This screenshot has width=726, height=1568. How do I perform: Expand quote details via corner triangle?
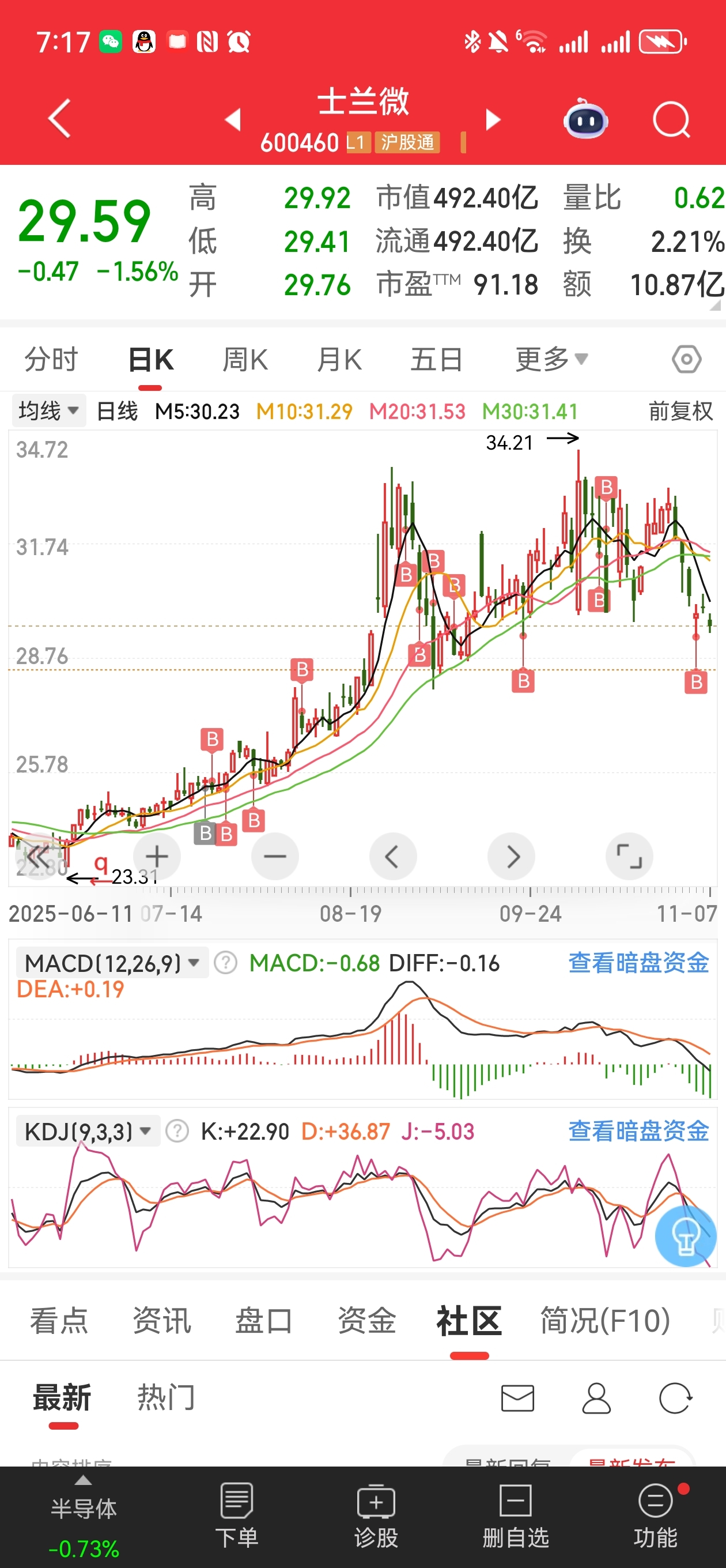pyautogui.click(x=715, y=305)
